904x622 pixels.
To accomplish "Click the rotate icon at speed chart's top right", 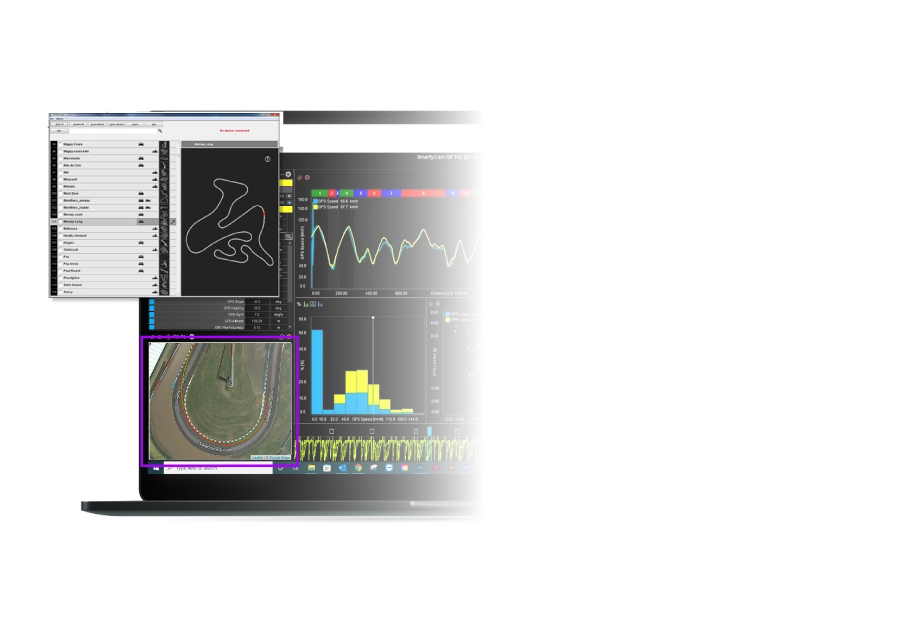I will click(x=479, y=178).
